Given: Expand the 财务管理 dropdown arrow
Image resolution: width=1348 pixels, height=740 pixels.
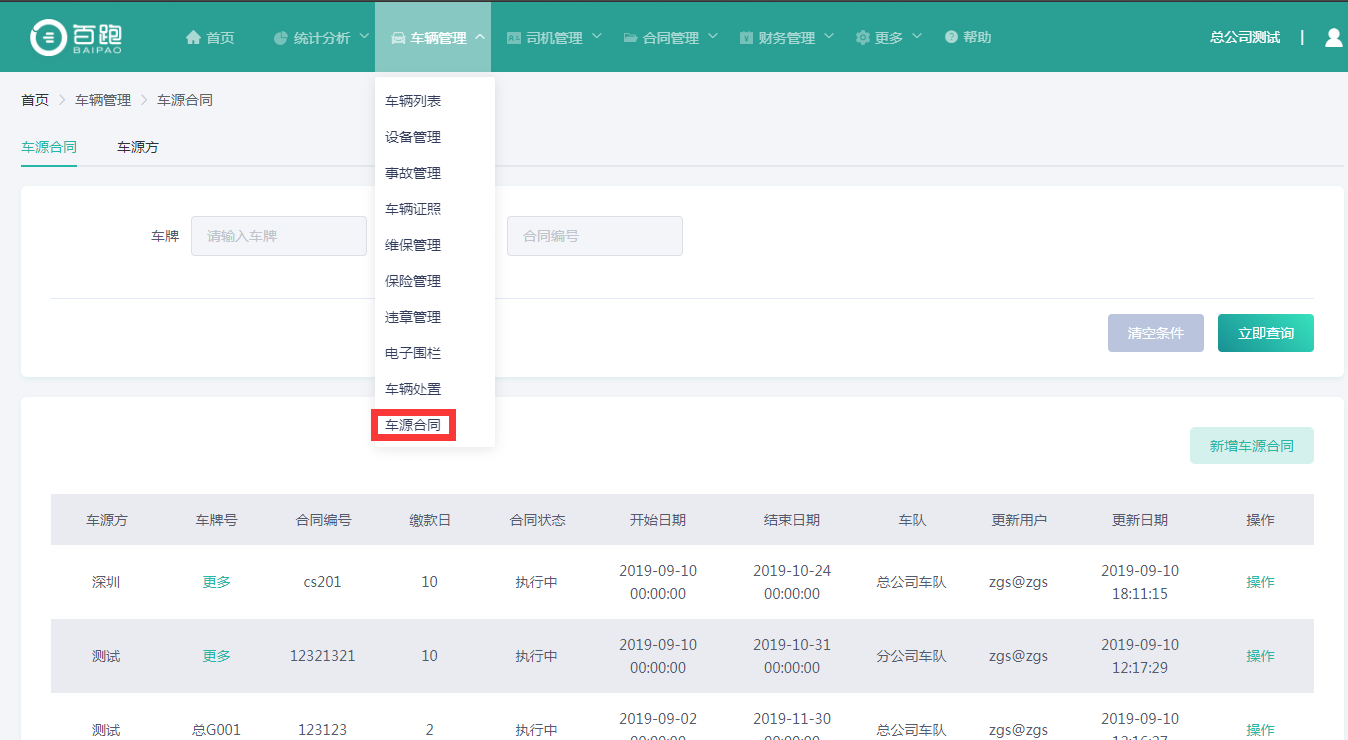Looking at the screenshot, I should (829, 37).
